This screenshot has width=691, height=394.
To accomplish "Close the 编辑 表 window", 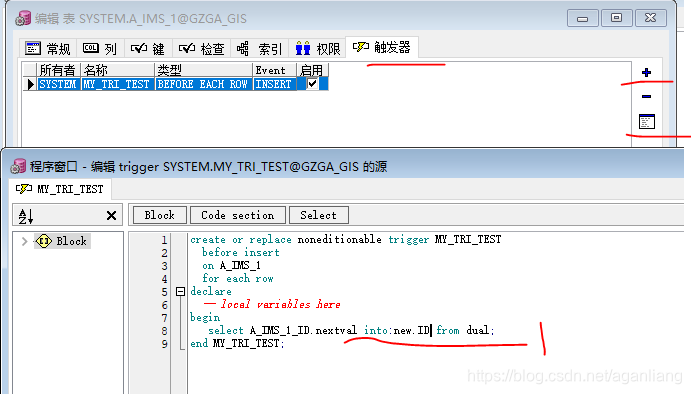I will coord(650,18).
